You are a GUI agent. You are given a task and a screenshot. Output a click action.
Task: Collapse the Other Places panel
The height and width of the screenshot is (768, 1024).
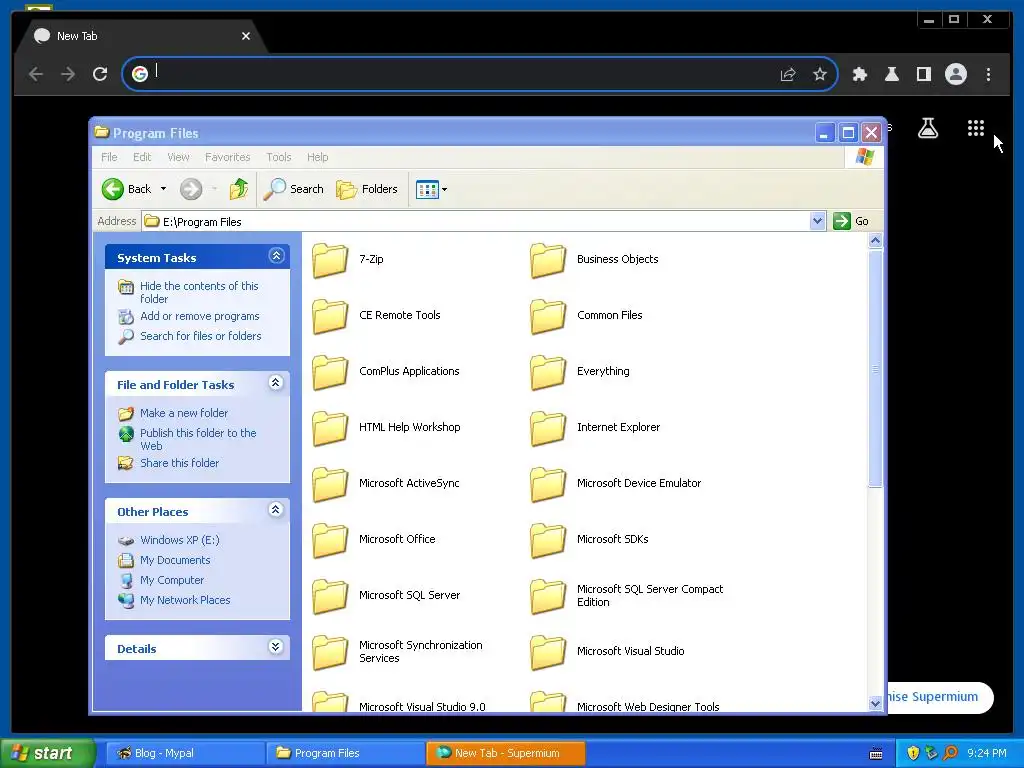(276, 509)
